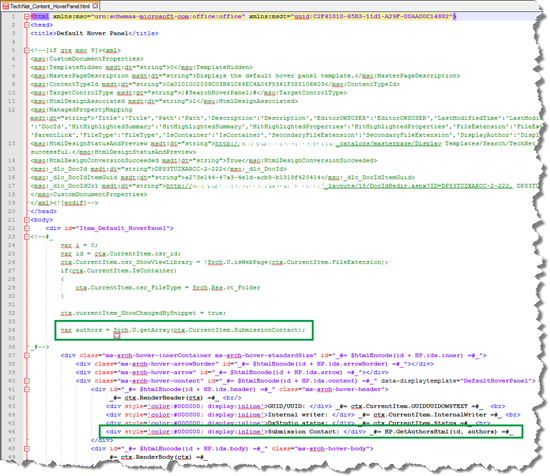Click the hover-arrowBorder div line
Viewport: 550px width, 476px height.
[x=255, y=364]
